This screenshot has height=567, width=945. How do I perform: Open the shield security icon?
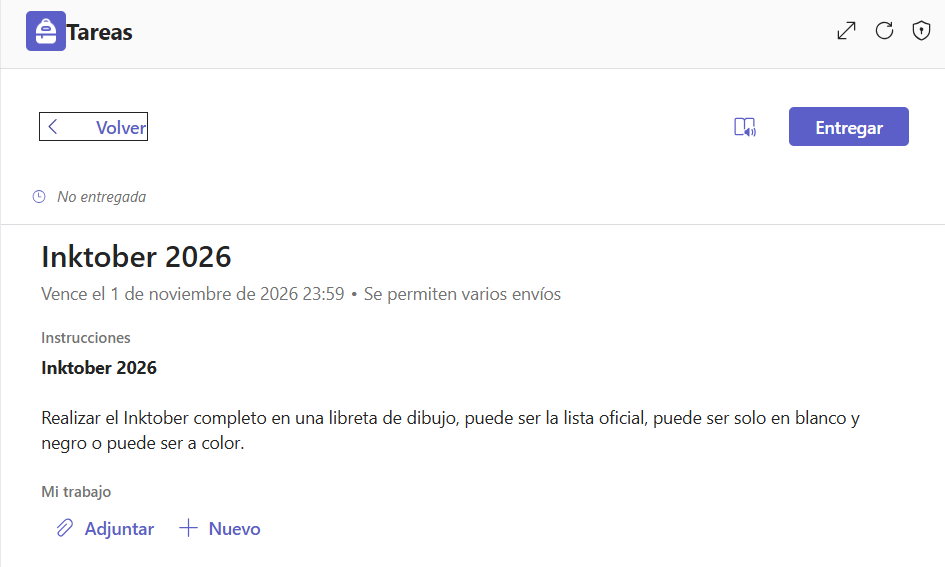pyautogui.click(x=921, y=31)
